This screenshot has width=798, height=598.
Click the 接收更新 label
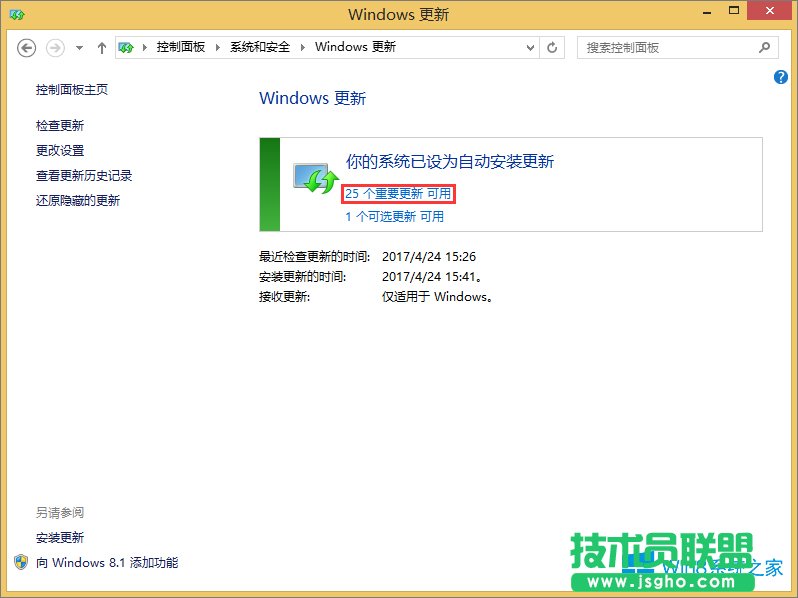pyautogui.click(x=284, y=297)
